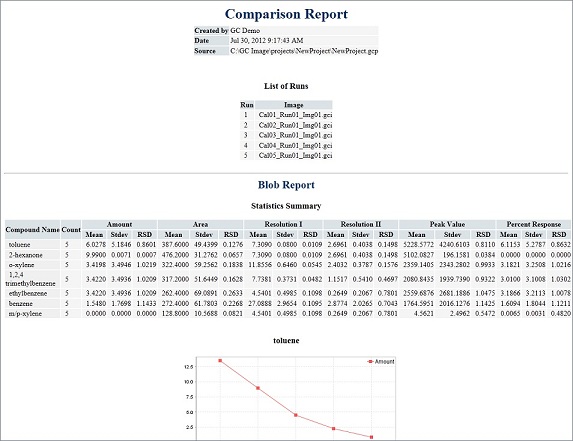Viewport: 573px width, 441px height.
Task: Select the 'Compound Name' column header
Action: click(33, 229)
